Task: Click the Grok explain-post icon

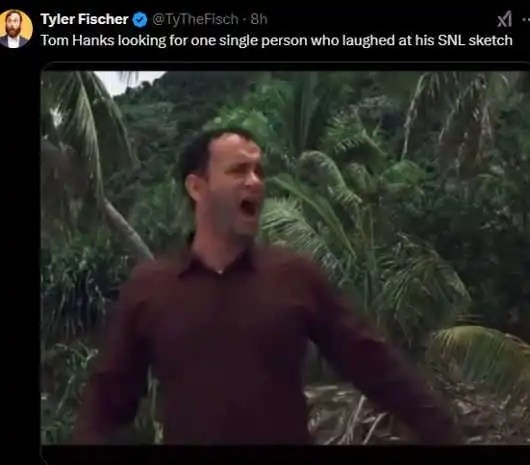Action: pos(504,19)
